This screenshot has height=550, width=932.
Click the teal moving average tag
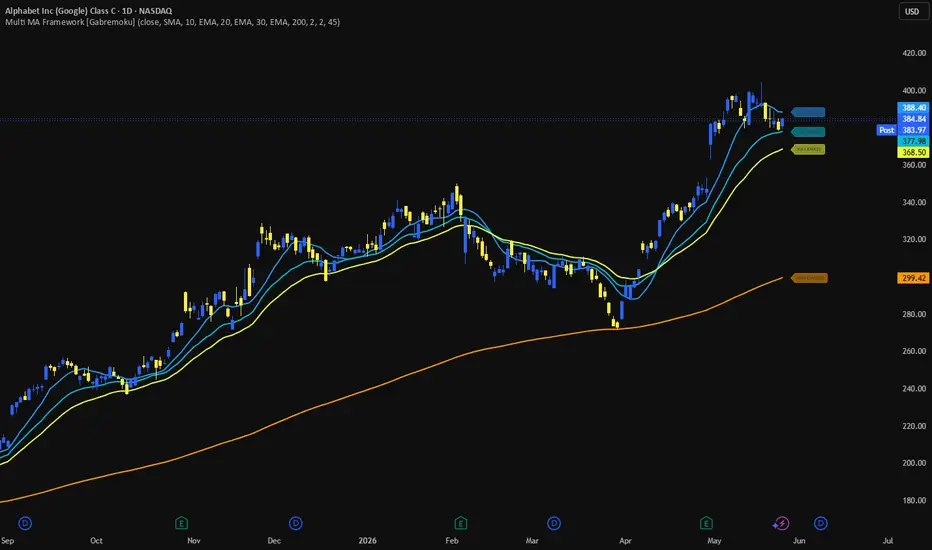(808, 132)
